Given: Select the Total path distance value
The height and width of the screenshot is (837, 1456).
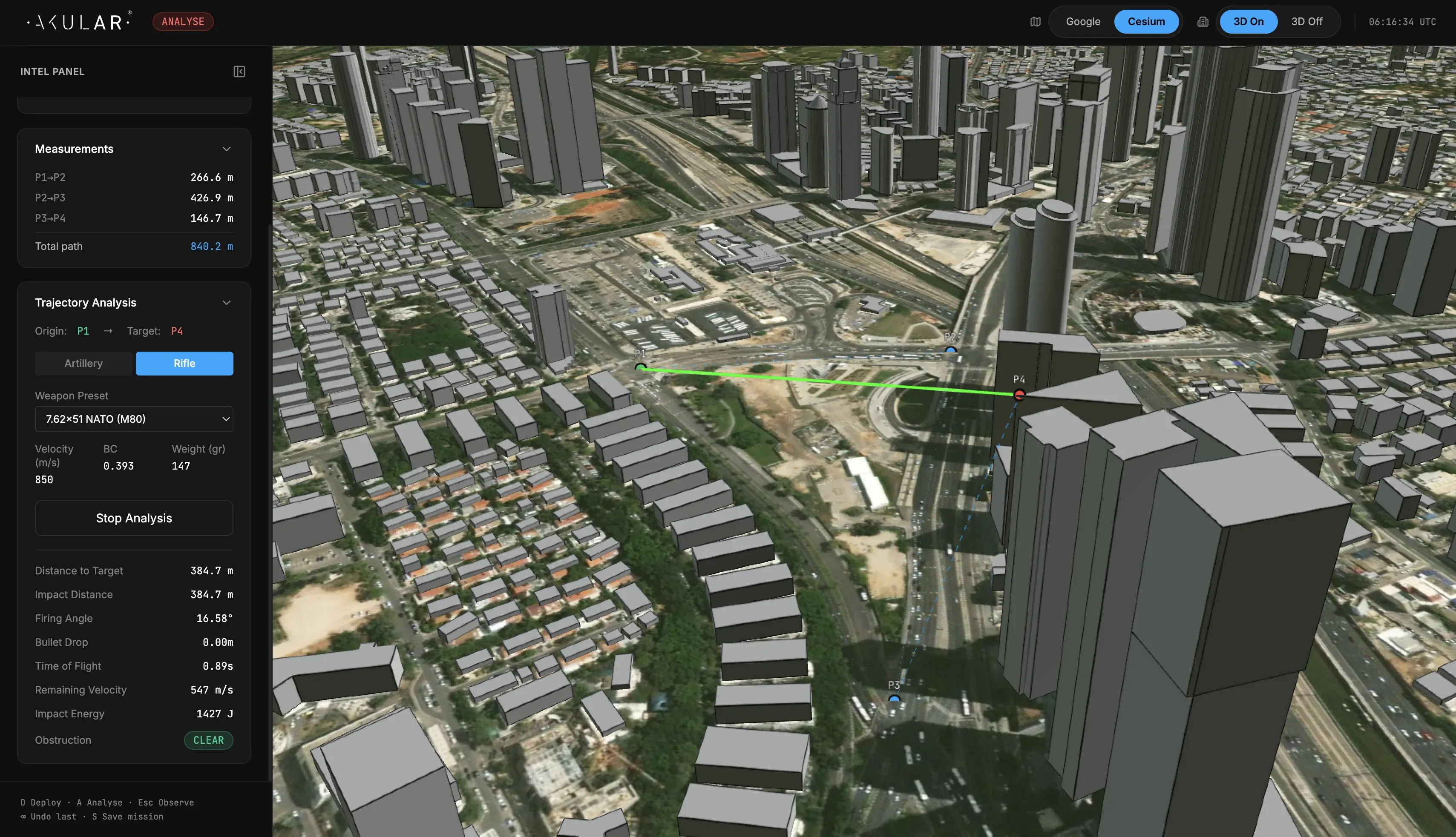Looking at the screenshot, I should coord(212,246).
